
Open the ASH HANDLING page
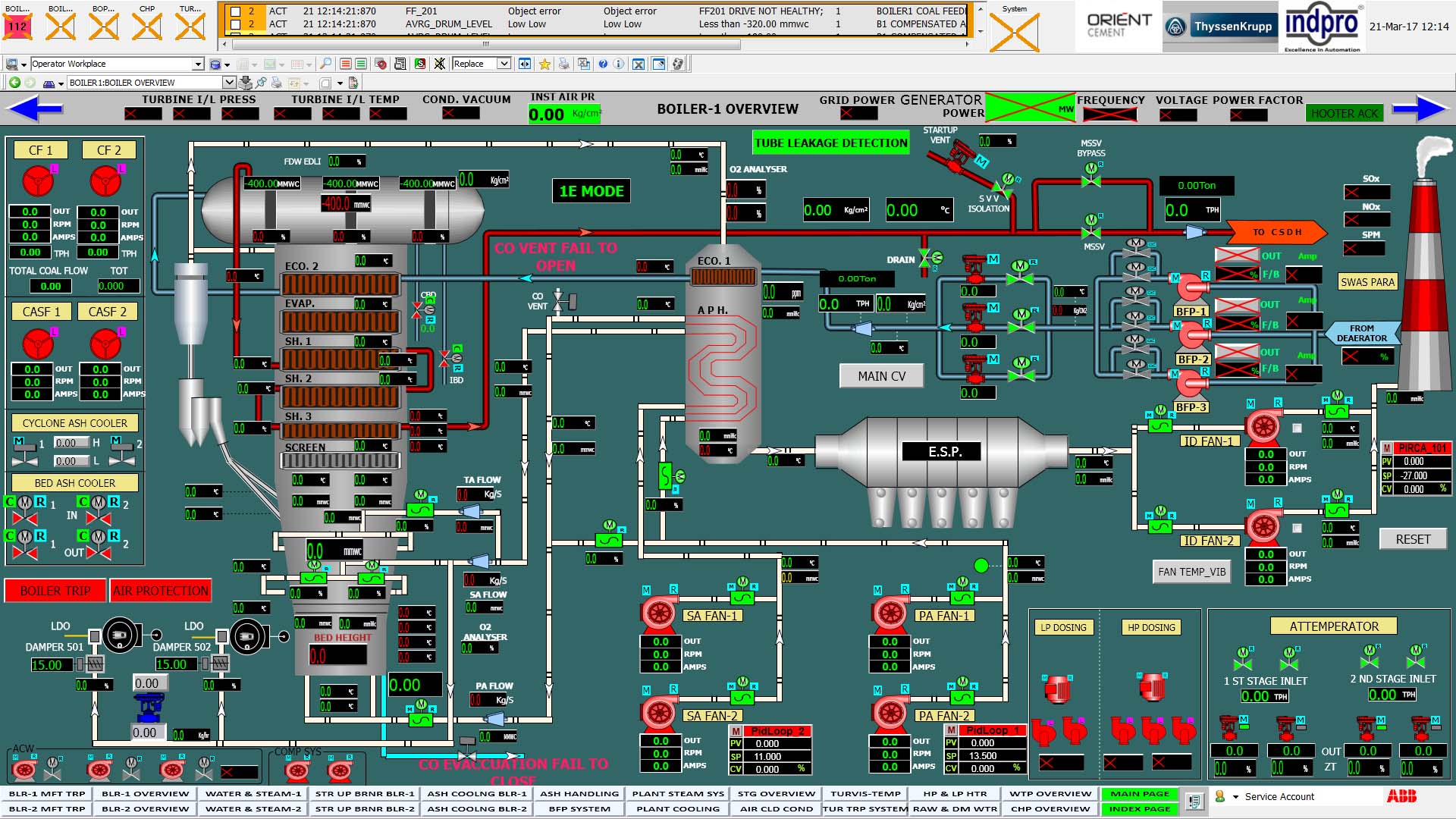tap(579, 794)
